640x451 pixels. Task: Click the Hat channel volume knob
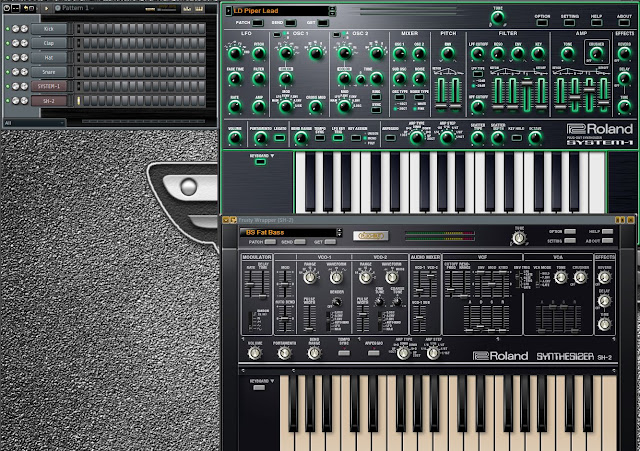24,58
